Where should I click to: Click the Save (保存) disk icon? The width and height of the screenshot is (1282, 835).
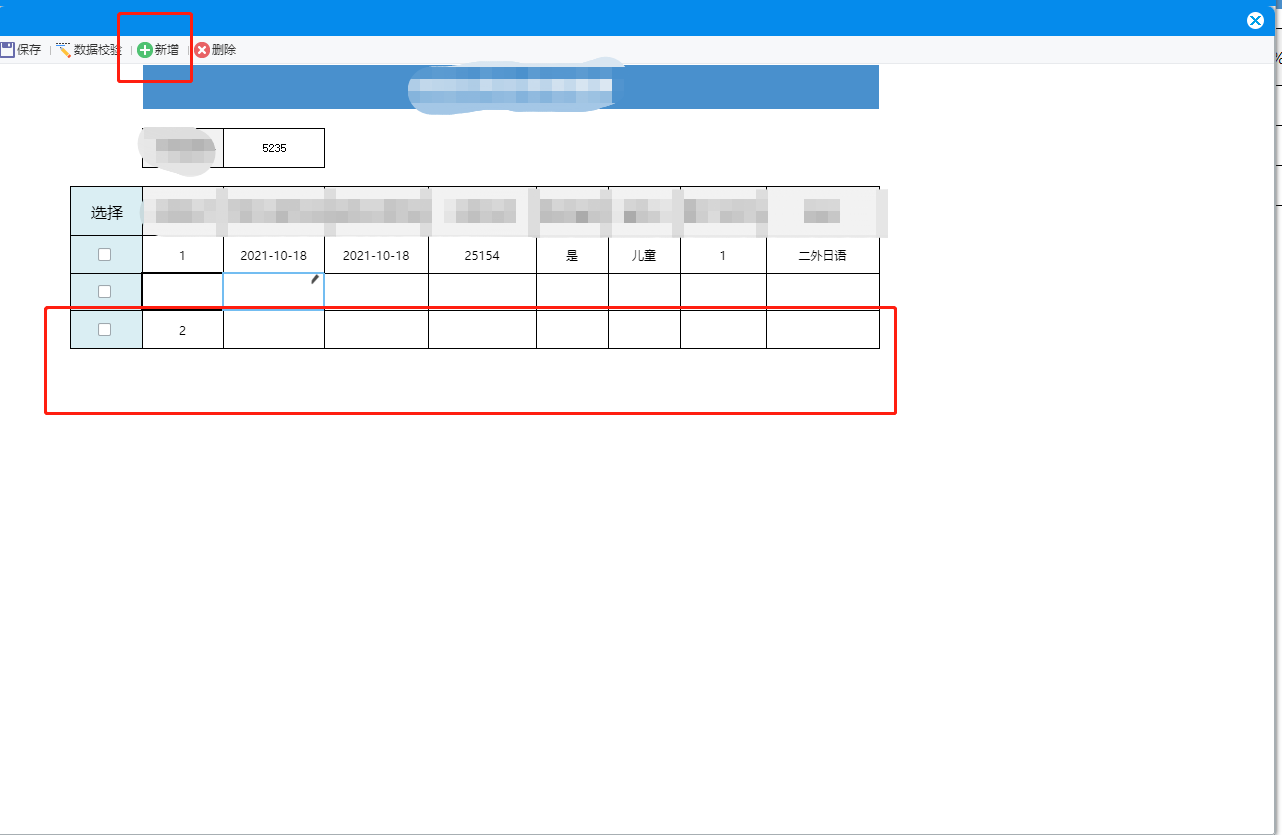click(x=6, y=49)
